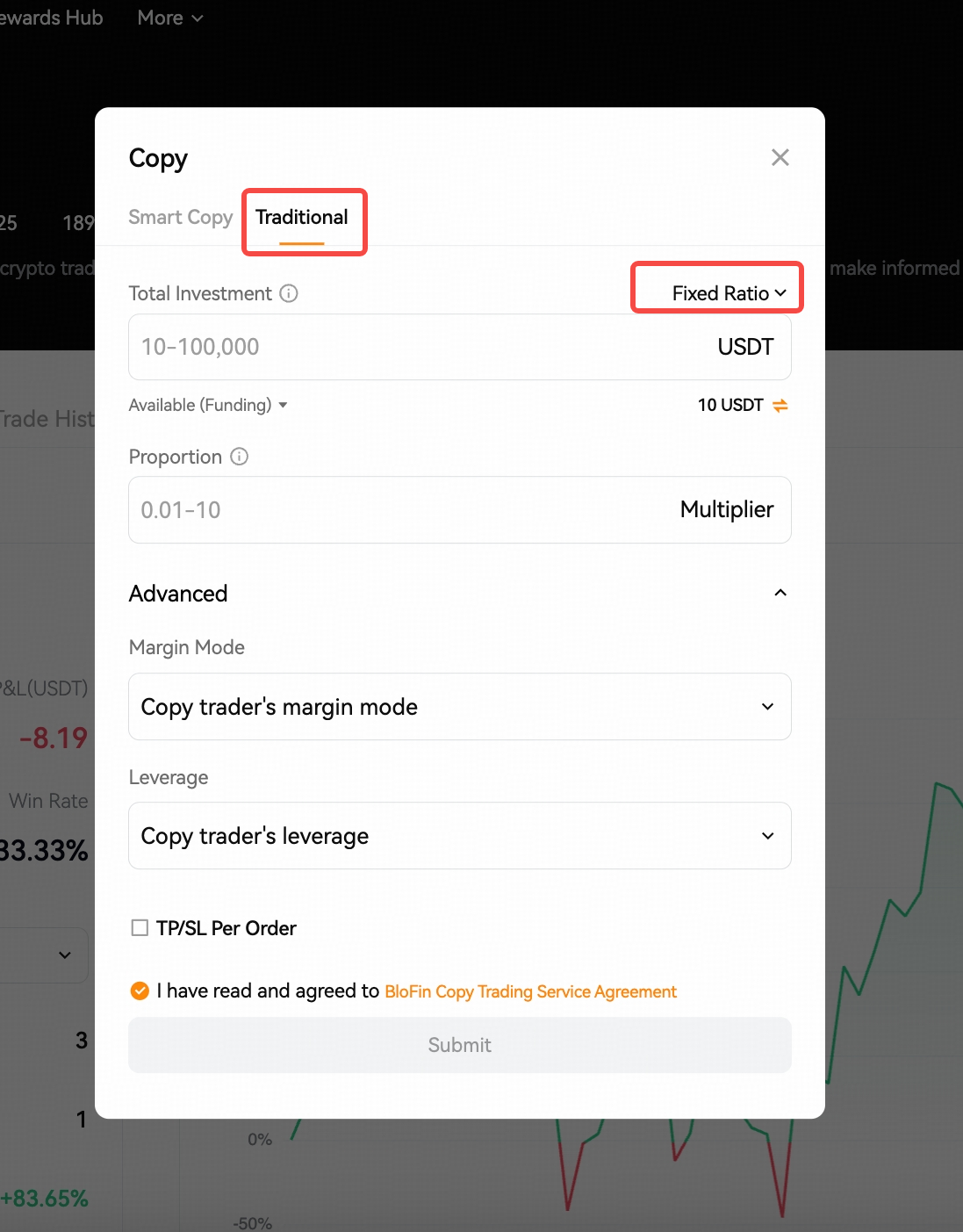Select the Traditional tab
This screenshot has height=1232, width=963.
coord(302,217)
